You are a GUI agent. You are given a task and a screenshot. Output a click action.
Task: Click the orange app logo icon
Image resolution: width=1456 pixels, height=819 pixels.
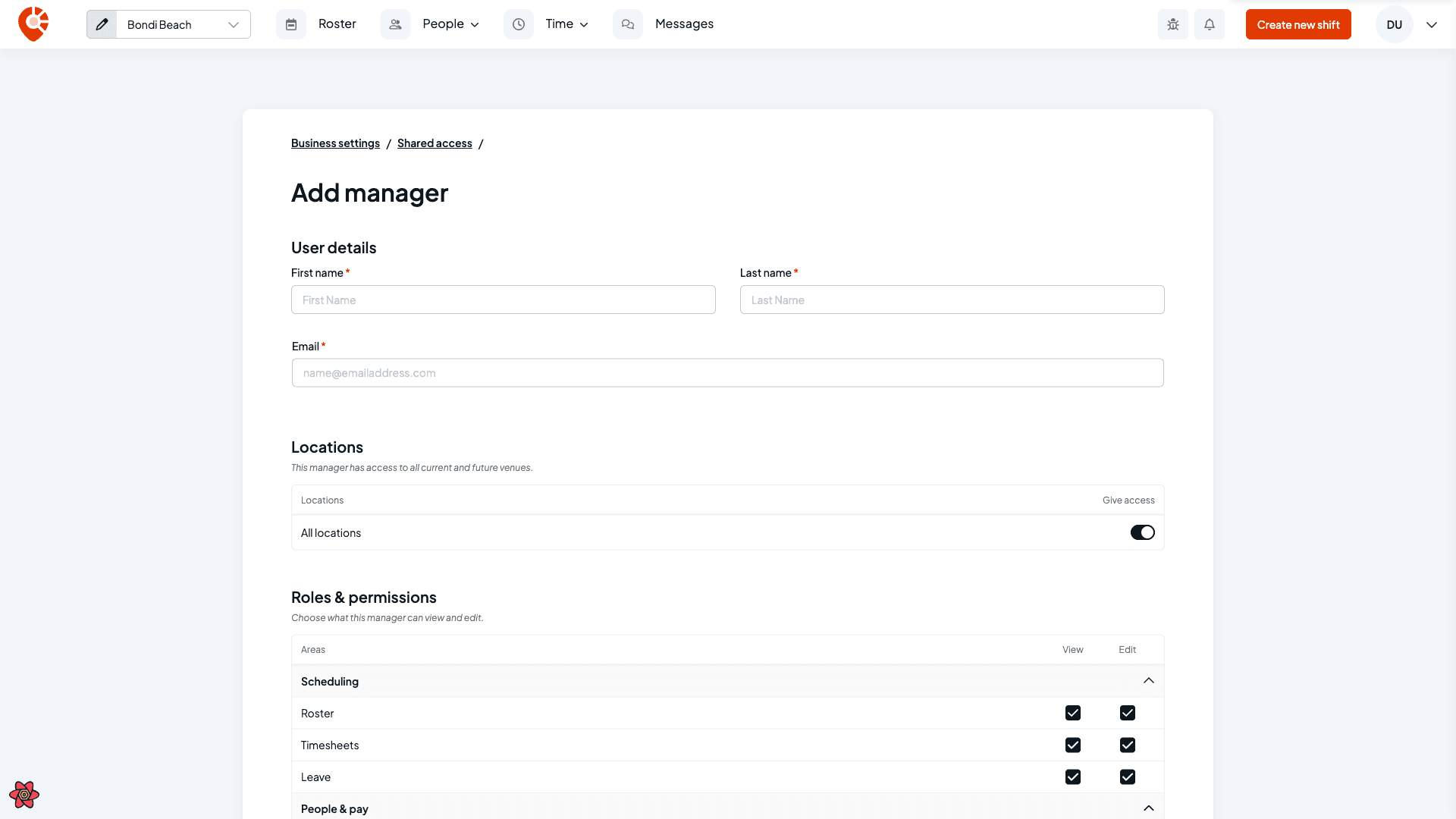coord(33,24)
